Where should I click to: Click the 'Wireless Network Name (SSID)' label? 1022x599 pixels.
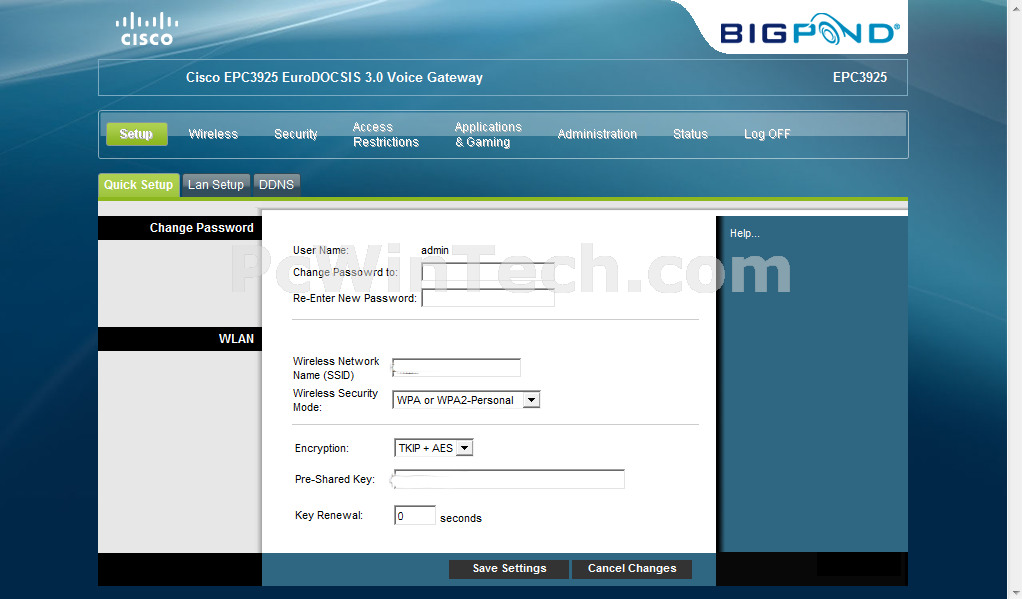tap(336, 368)
